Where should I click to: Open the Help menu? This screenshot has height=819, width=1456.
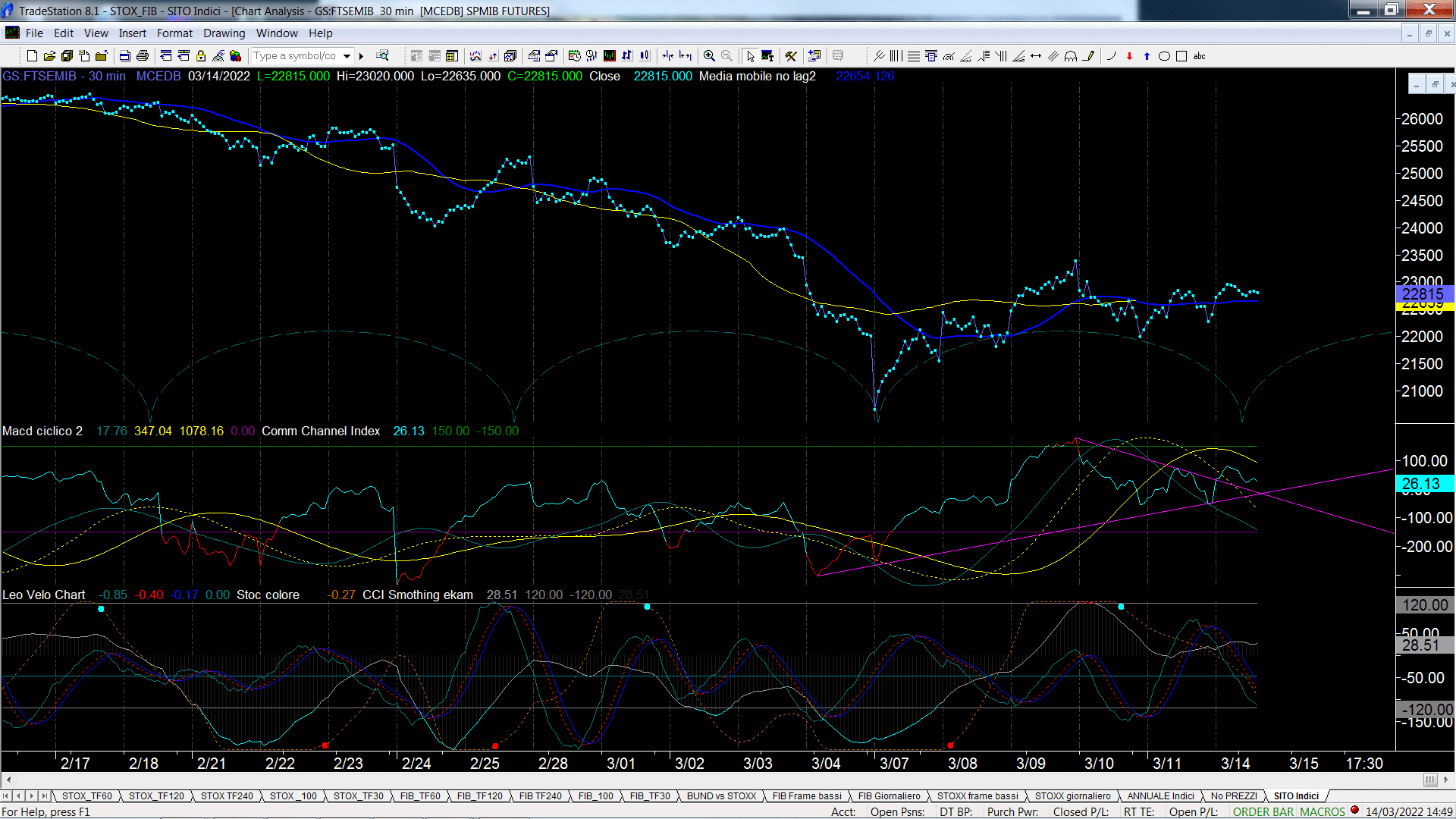point(320,33)
